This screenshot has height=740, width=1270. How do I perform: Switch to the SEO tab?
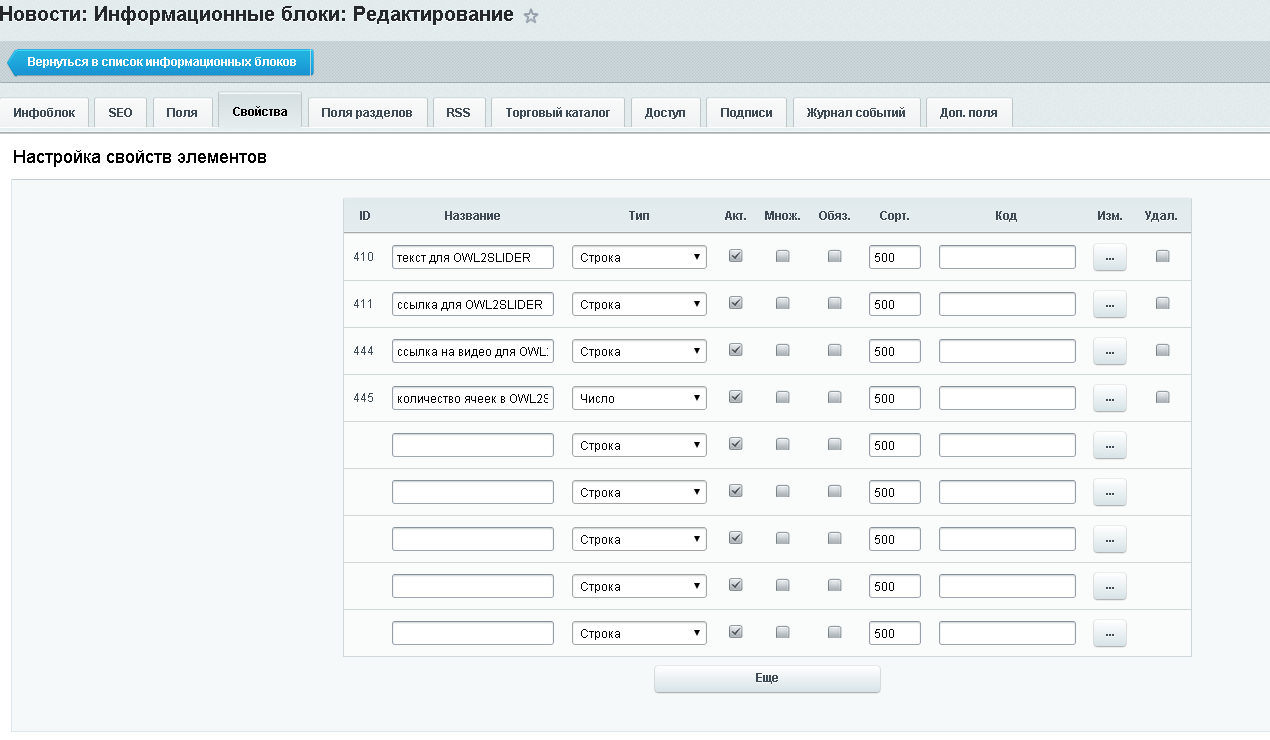pyautogui.click(x=120, y=113)
